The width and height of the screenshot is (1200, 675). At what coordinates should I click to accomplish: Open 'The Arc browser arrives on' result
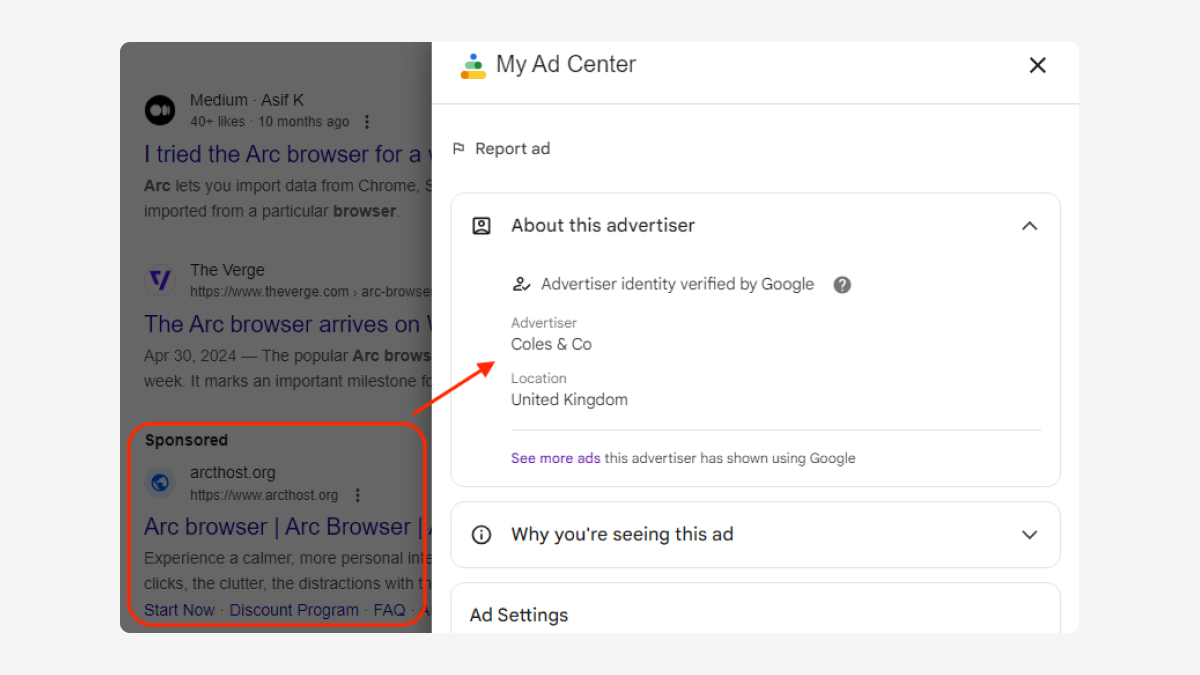pos(288,324)
